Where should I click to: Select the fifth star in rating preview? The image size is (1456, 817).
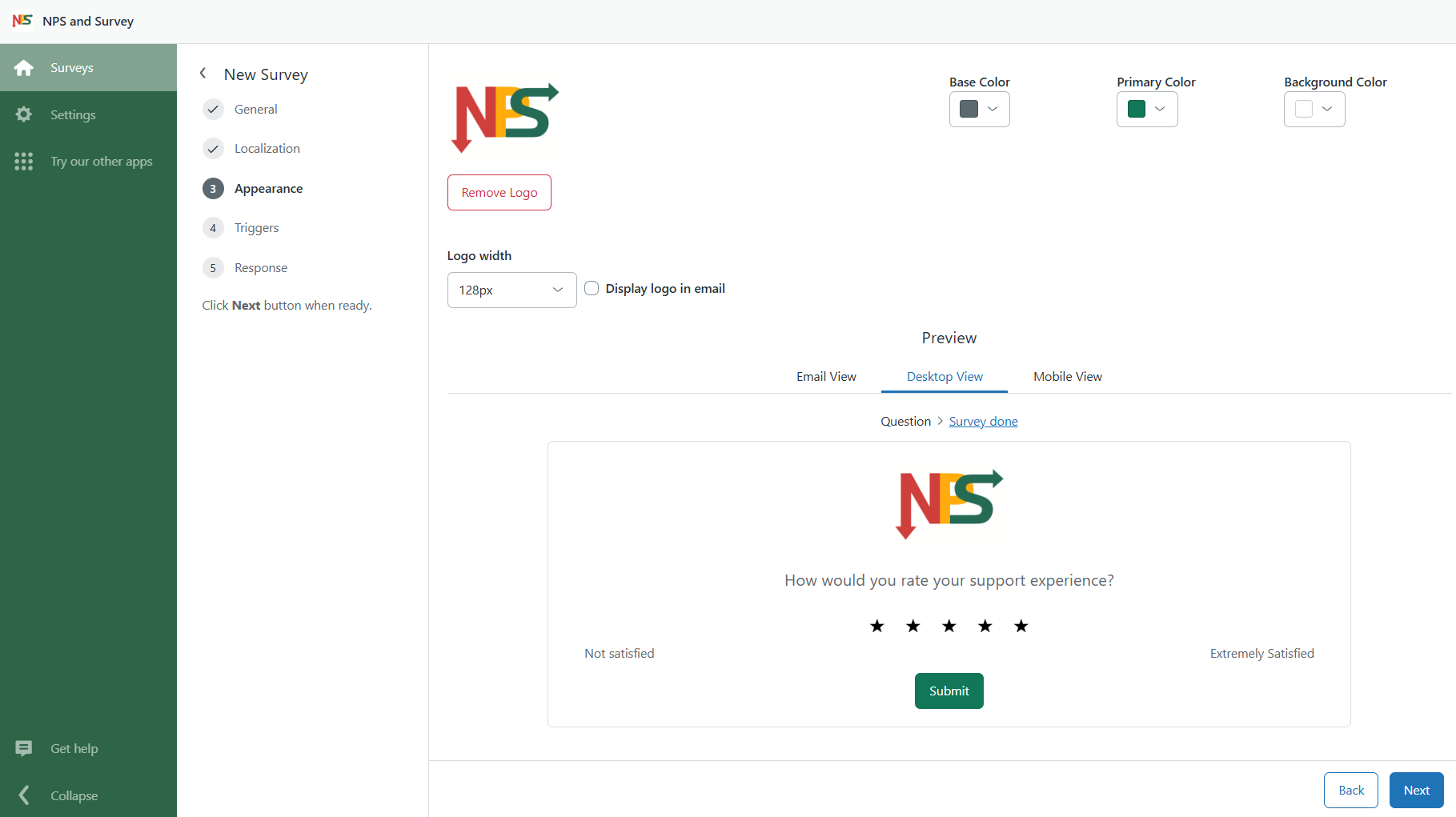[1021, 626]
